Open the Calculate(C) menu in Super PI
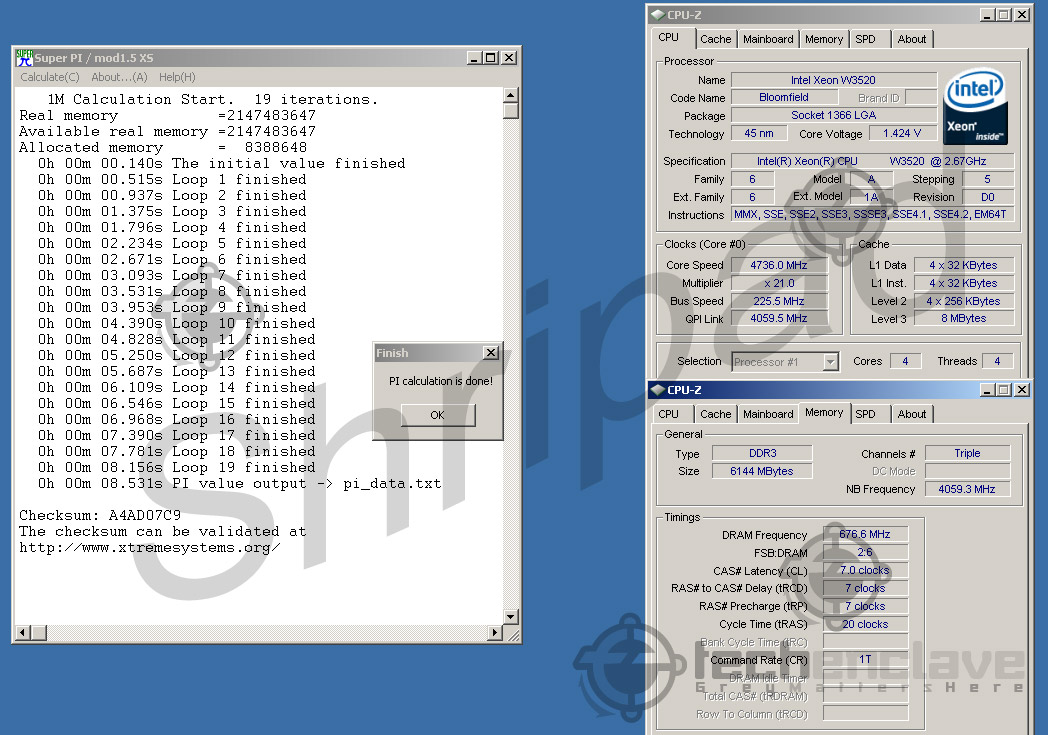This screenshot has width=1048, height=735. pos(49,77)
